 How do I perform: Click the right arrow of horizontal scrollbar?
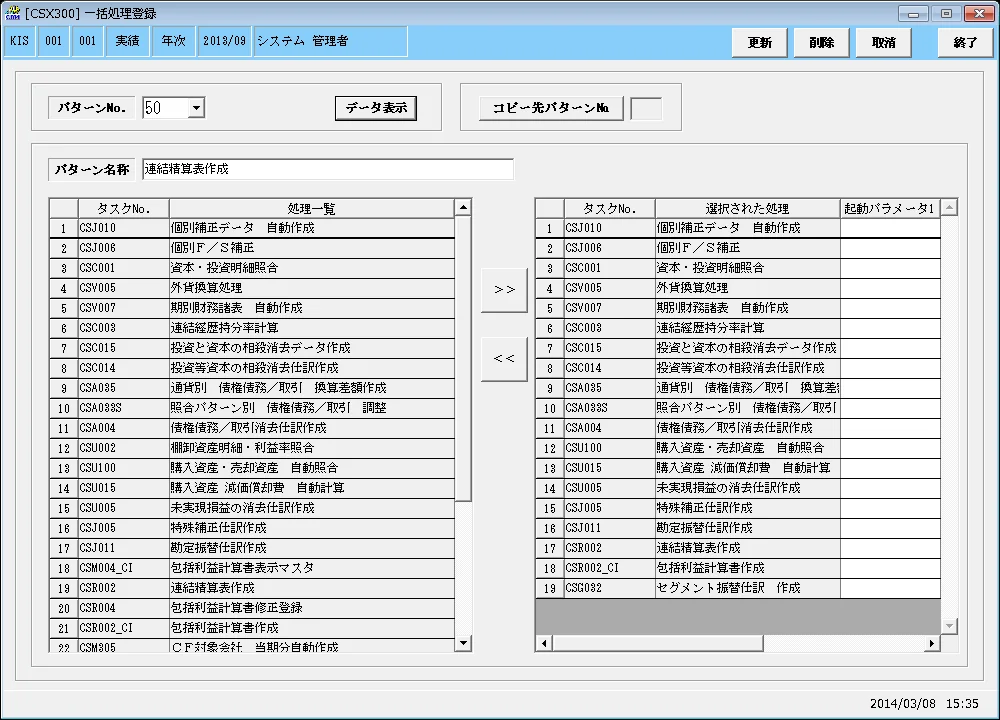[x=932, y=643]
